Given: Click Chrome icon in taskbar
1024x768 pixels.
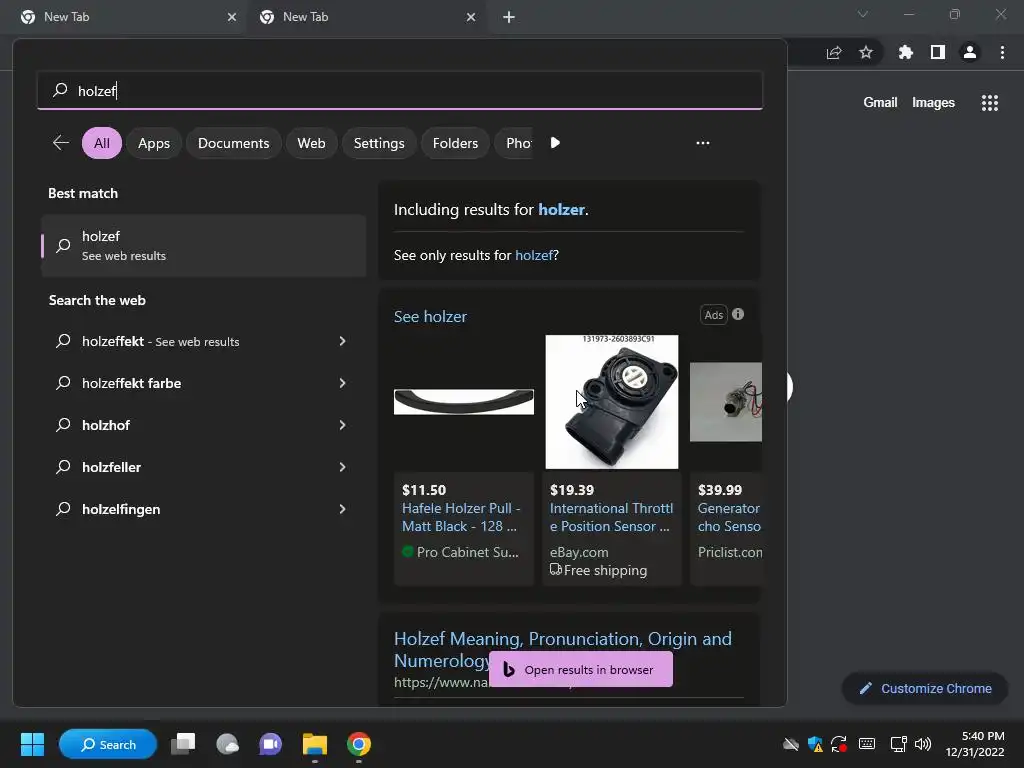Looking at the screenshot, I should coord(359,744).
